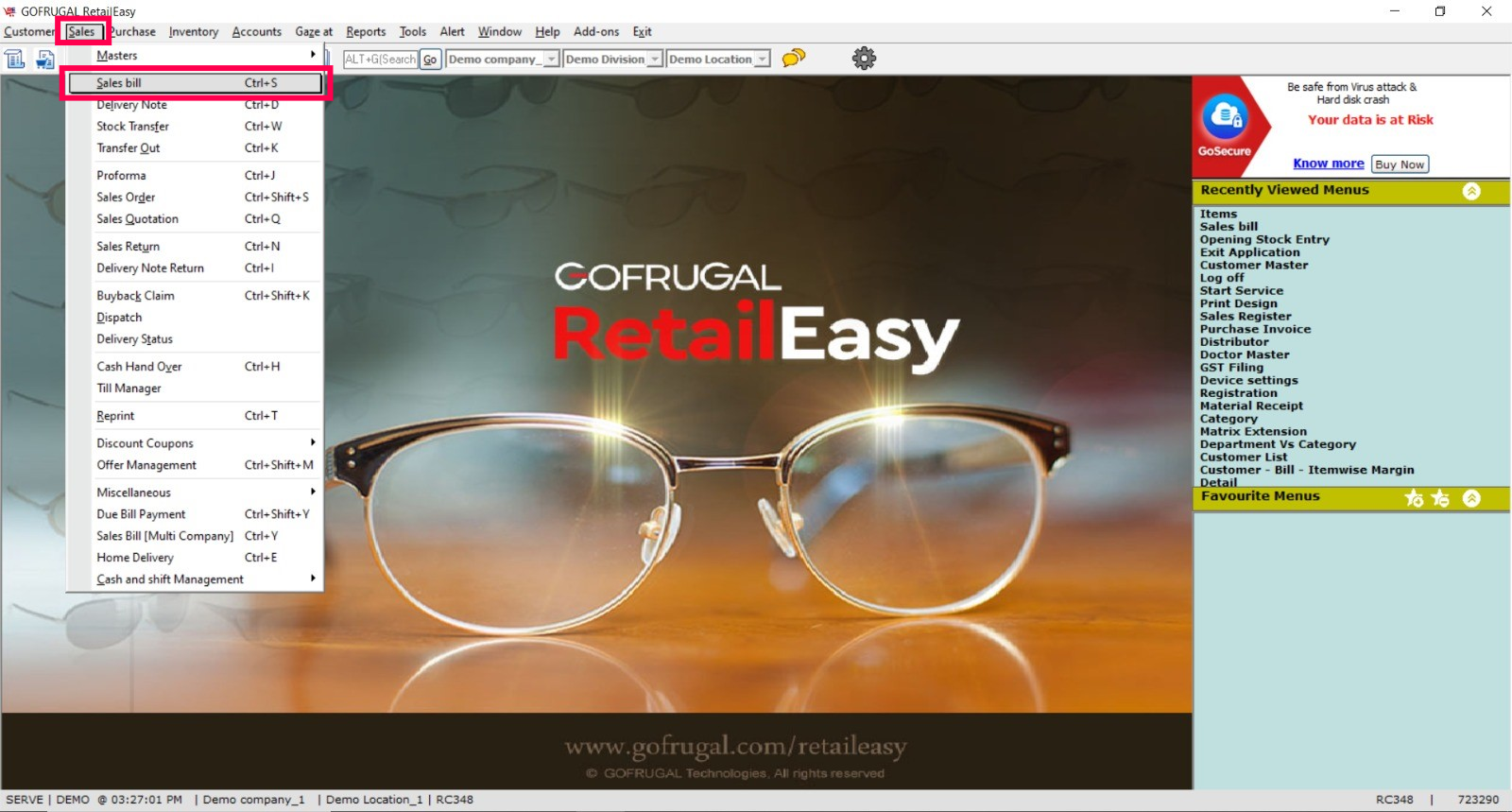This screenshot has height=812, width=1512.
Task: Open the chat bubbles icon in toolbar
Action: click(794, 58)
